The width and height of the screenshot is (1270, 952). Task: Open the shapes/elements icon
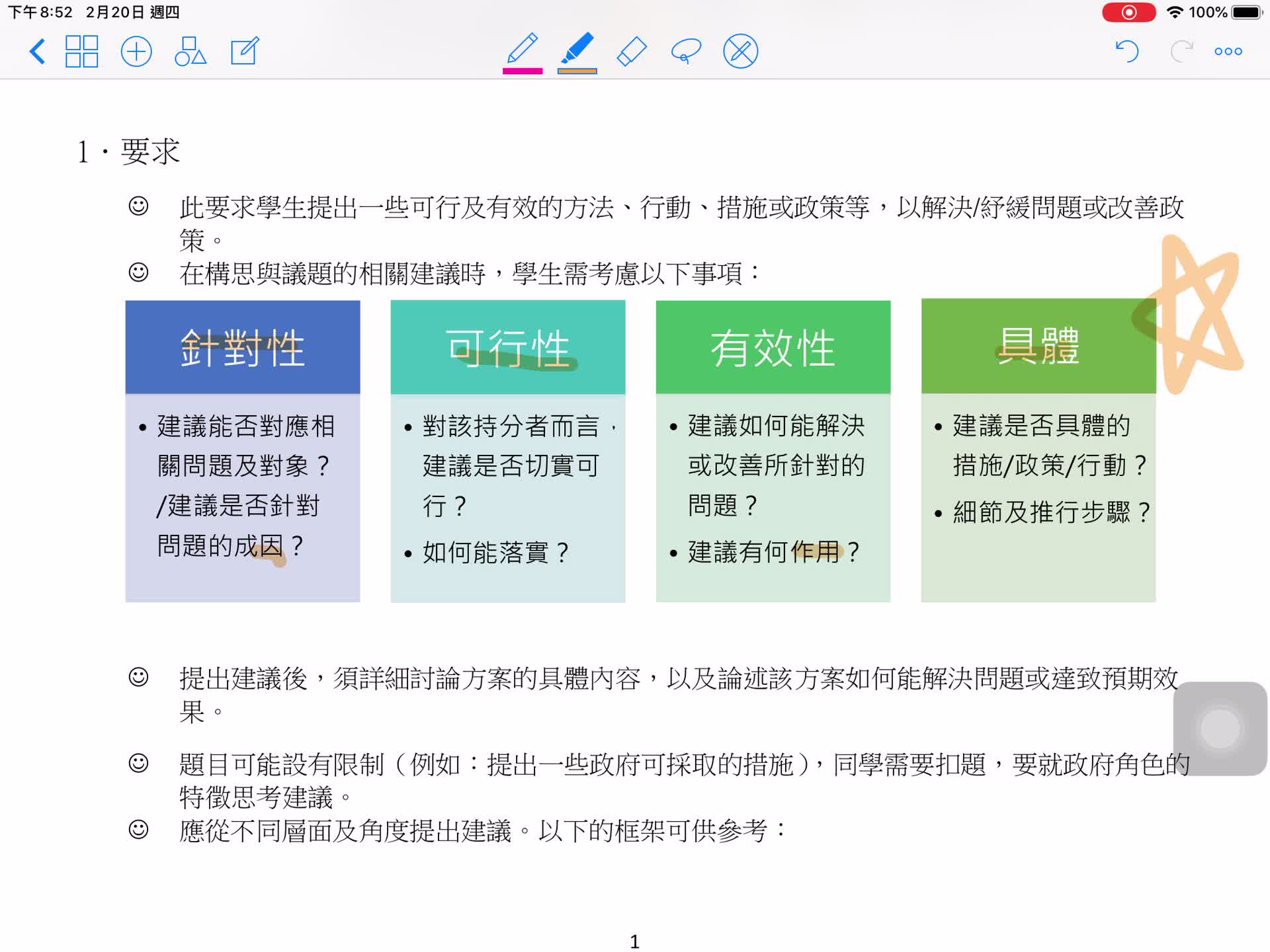click(191, 51)
